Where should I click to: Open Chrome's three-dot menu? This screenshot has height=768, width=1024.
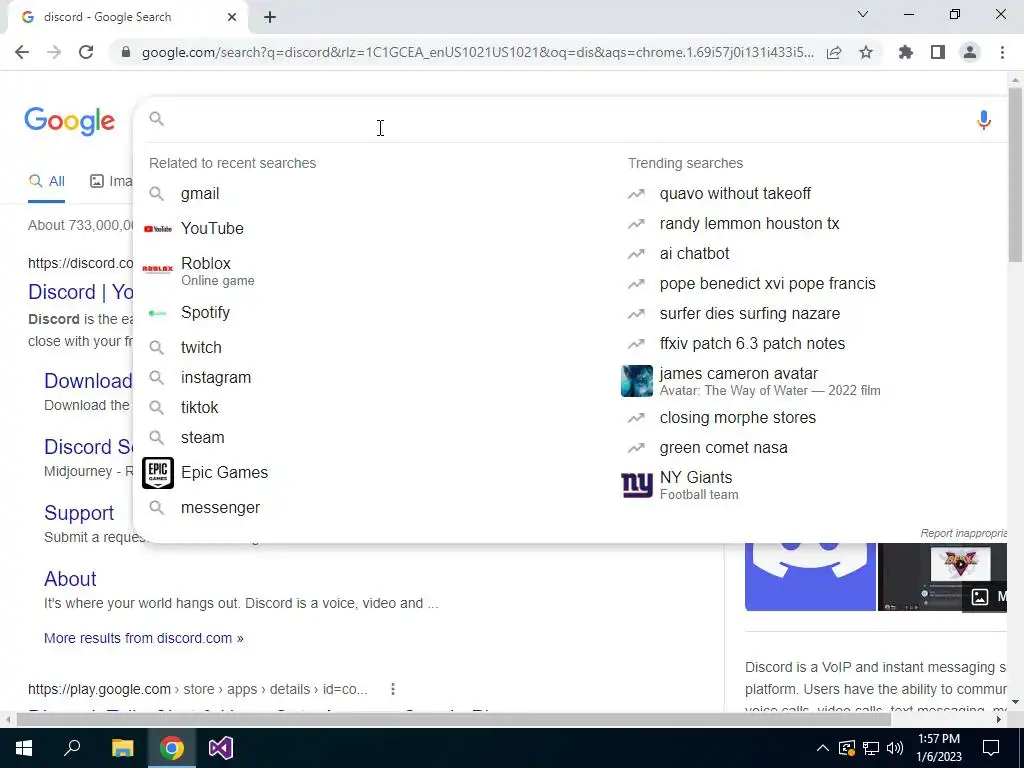click(x=1002, y=52)
